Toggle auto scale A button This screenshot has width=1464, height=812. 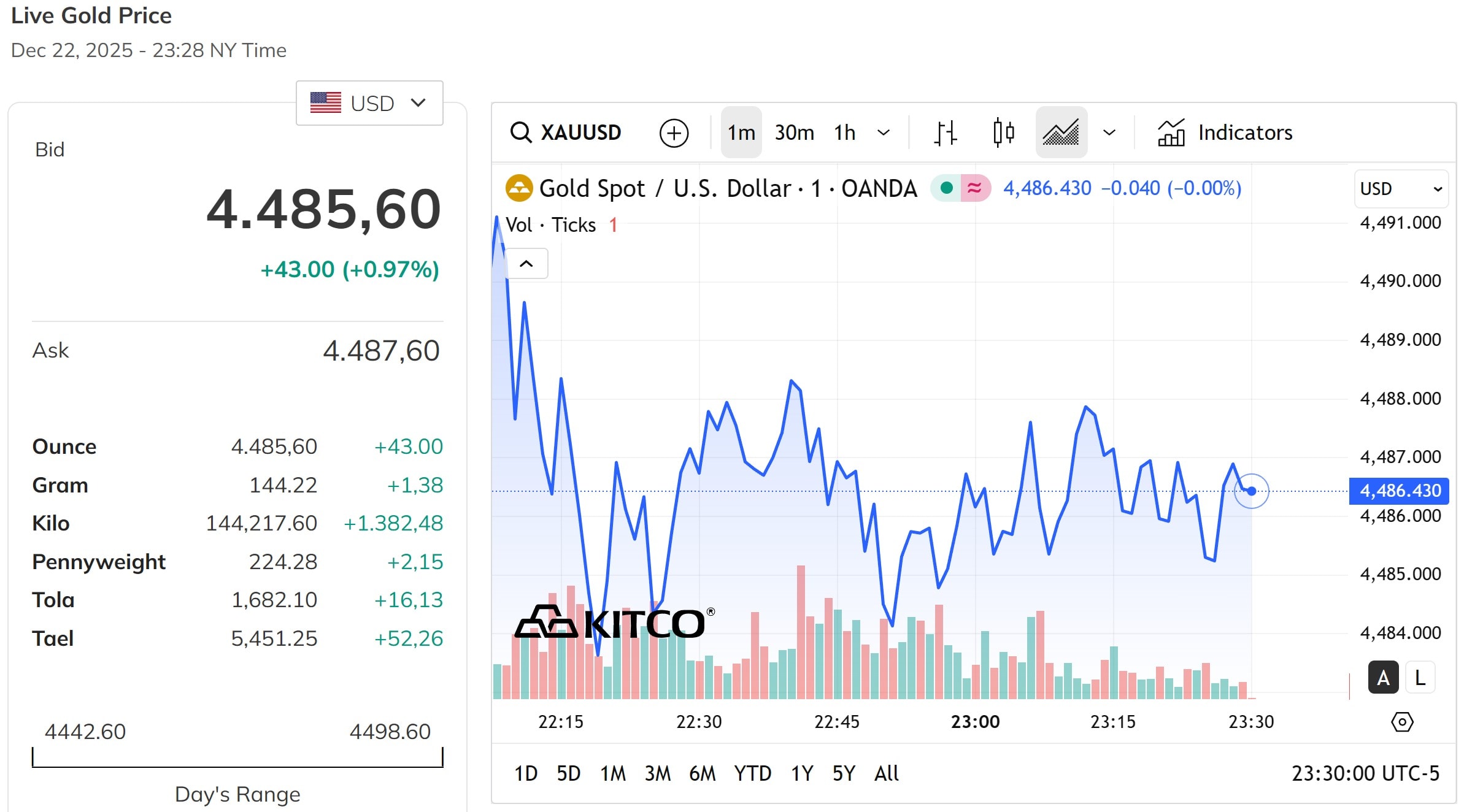(1383, 678)
